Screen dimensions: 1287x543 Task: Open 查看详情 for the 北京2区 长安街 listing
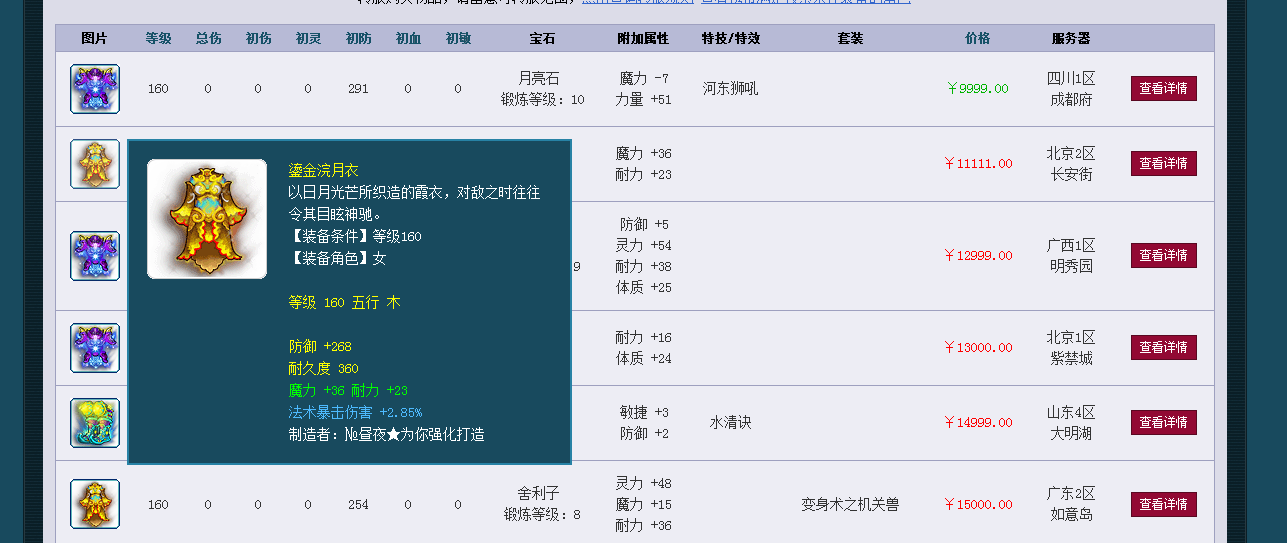[x=1164, y=163]
